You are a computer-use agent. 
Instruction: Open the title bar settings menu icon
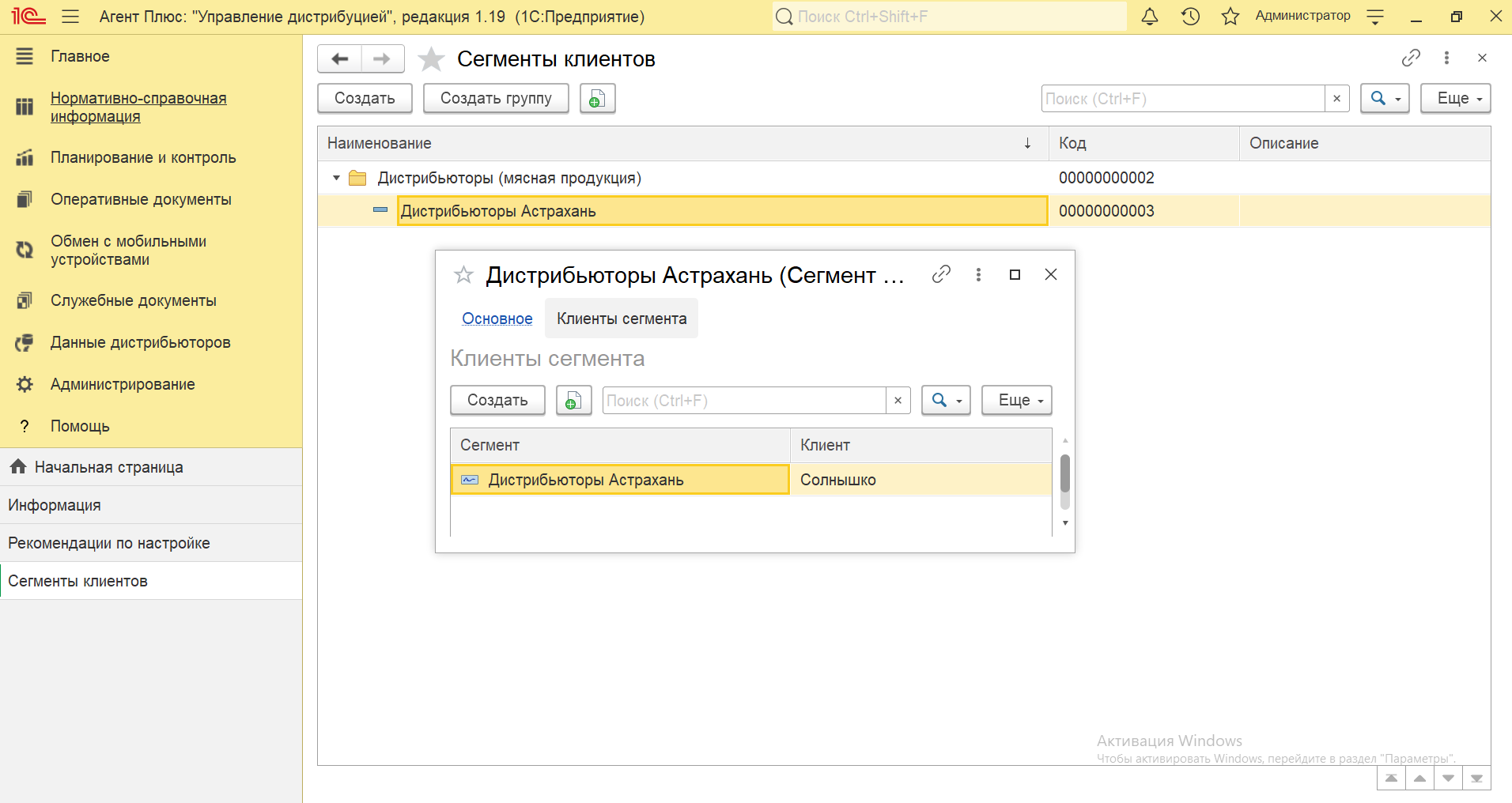[1375, 17]
